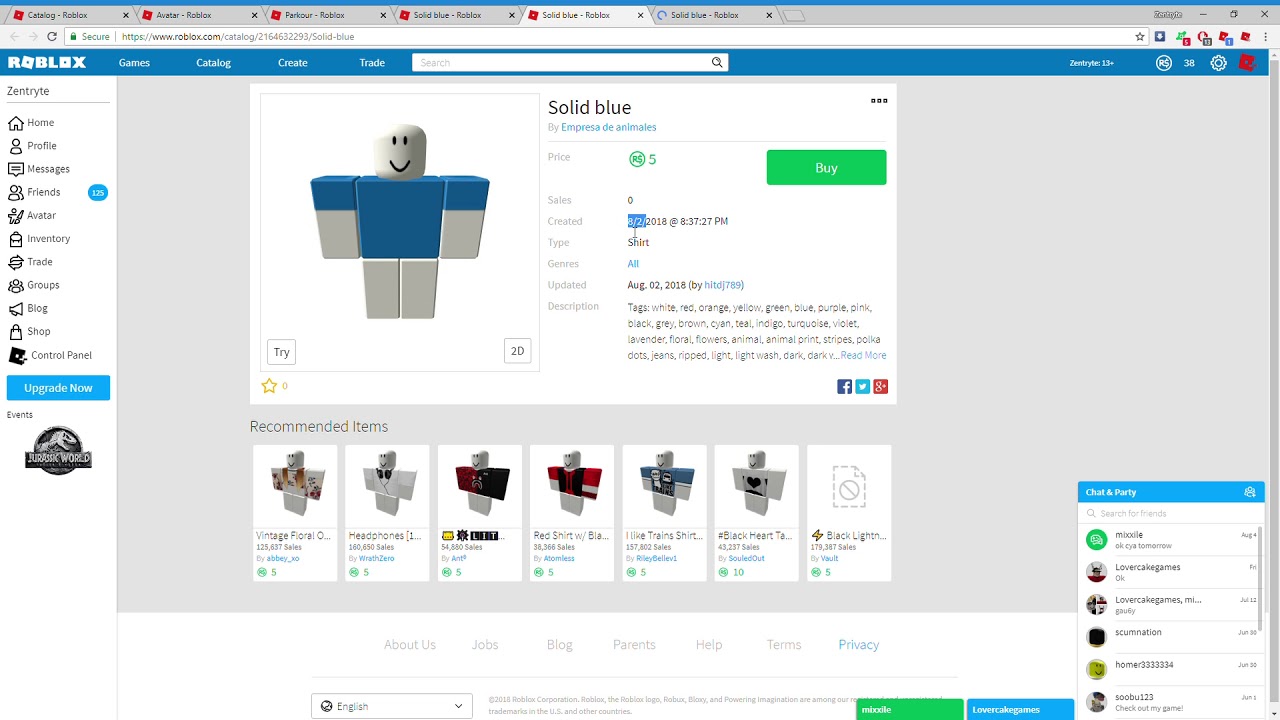Toggle the 2D view of the avatar
This screenshot has width=1280, height=720.
pos(517,351)
